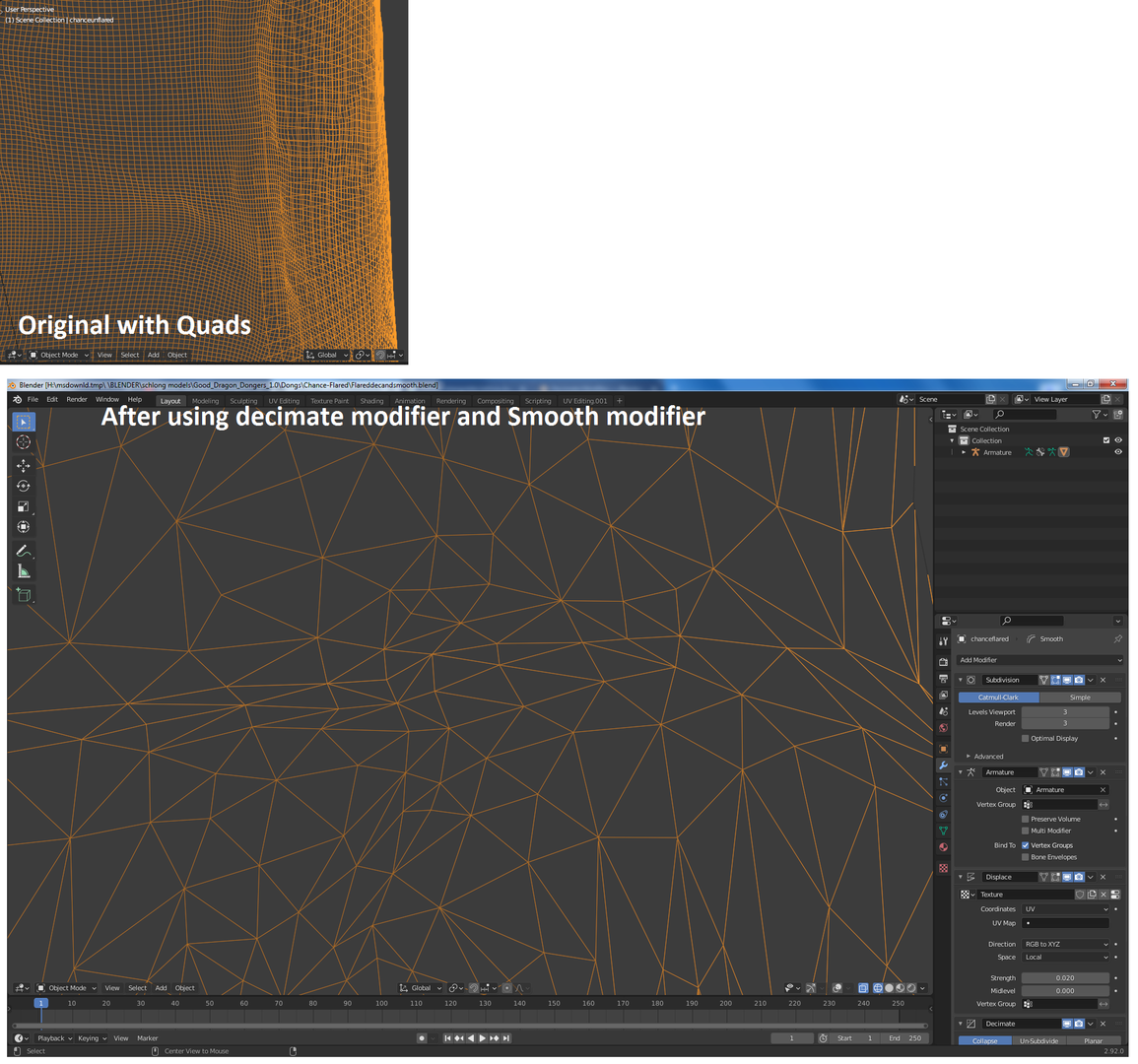Select the Catmull-Clark subdivision type
The width and height of the screenshot is (1138, 1064).
point(998,697)
